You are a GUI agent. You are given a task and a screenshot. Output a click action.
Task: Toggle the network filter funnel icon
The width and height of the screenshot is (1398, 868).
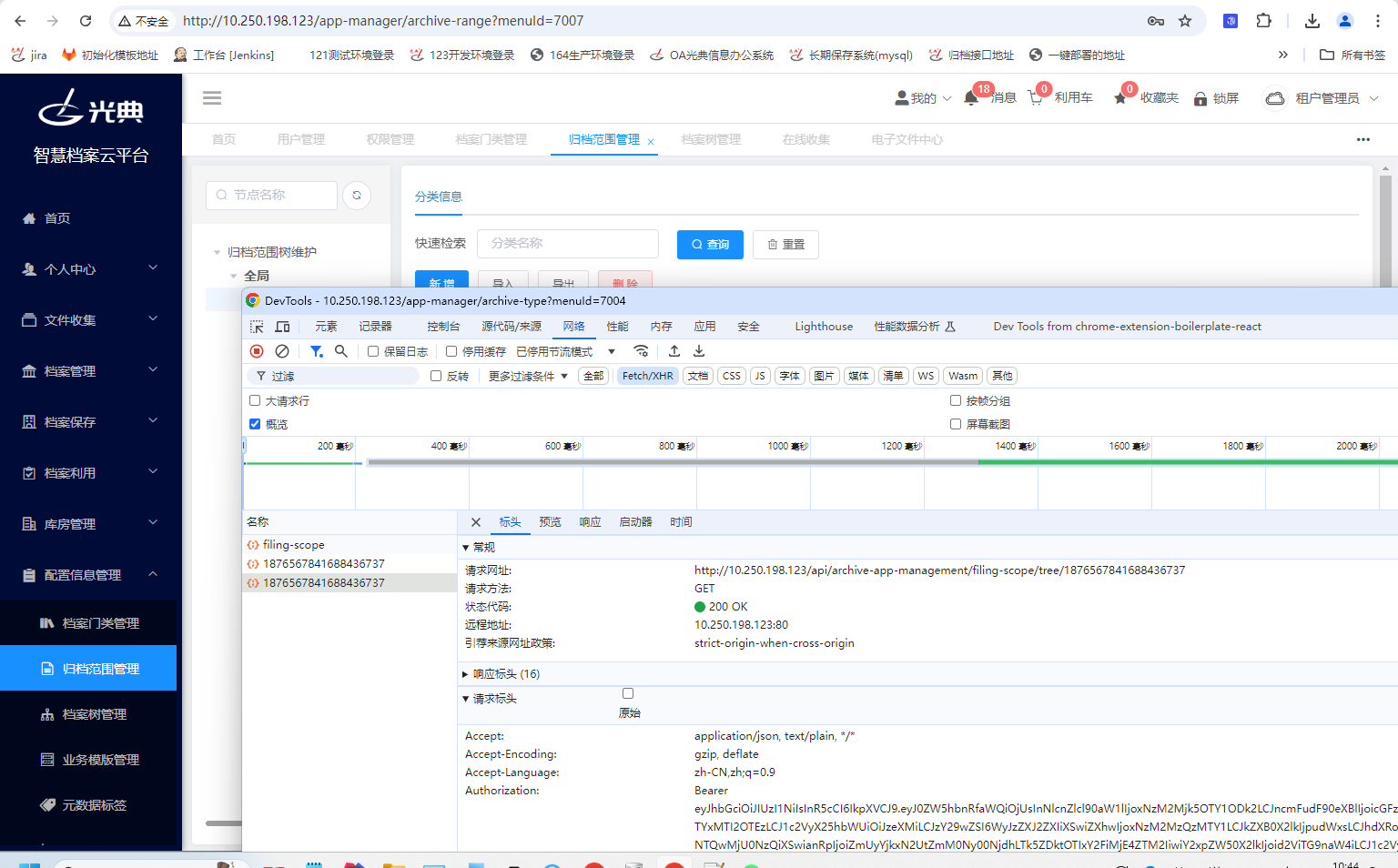tap(316, 351)
